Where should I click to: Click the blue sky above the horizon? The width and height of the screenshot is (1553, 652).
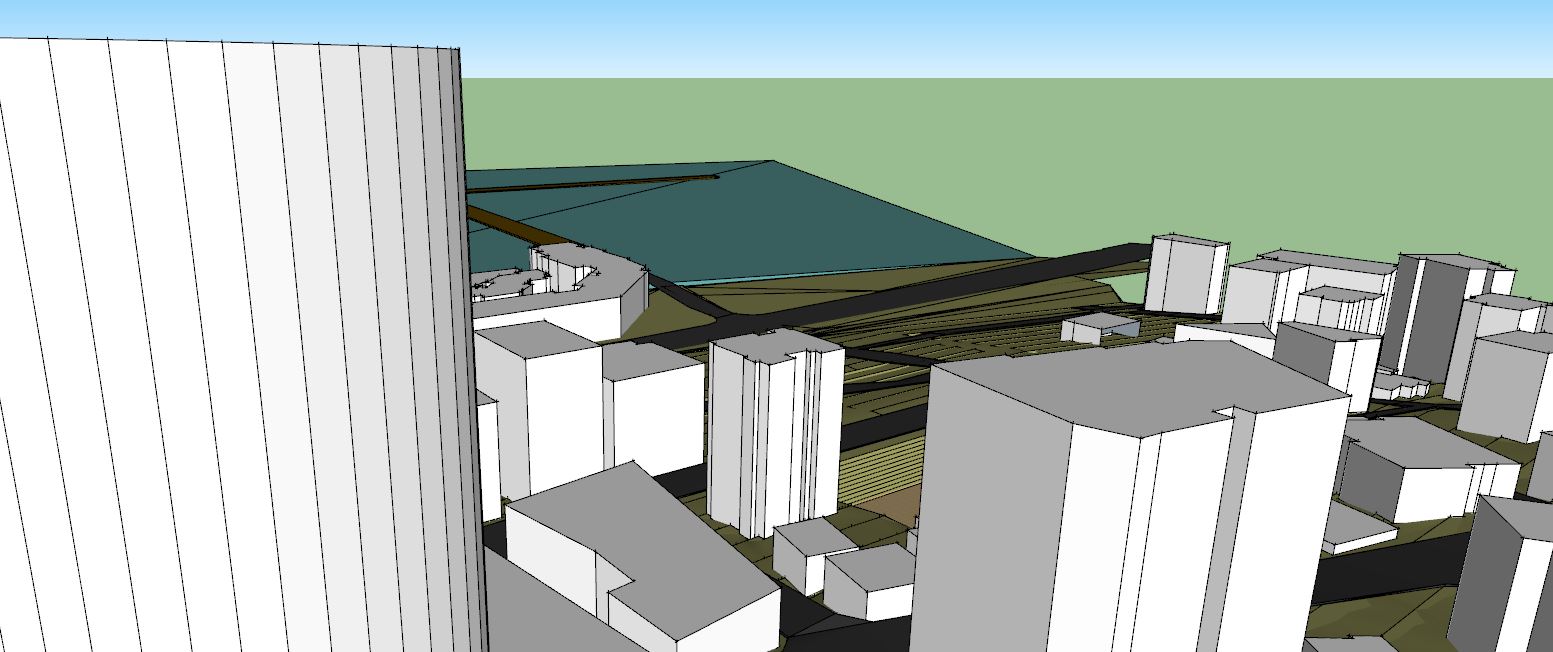900,35
